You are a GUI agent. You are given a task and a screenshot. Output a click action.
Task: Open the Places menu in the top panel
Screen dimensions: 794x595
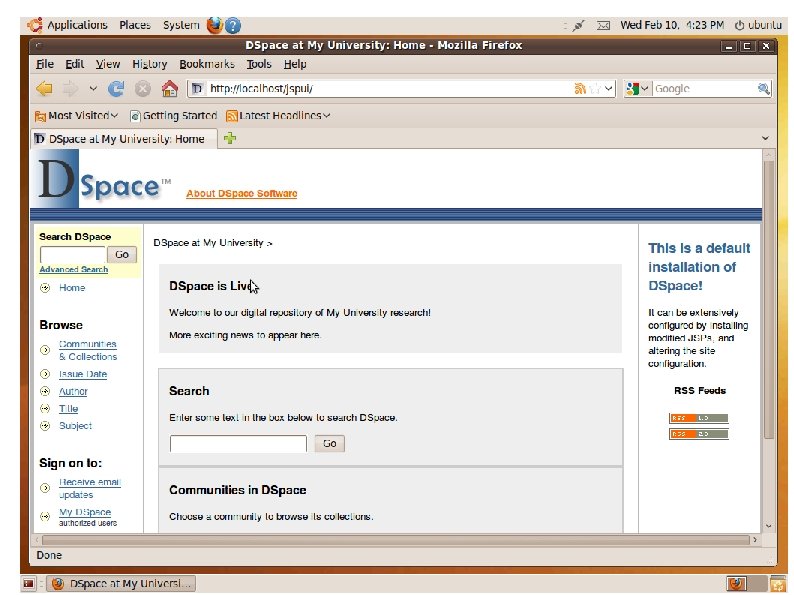pyautogui.click(x=135, y=25)
